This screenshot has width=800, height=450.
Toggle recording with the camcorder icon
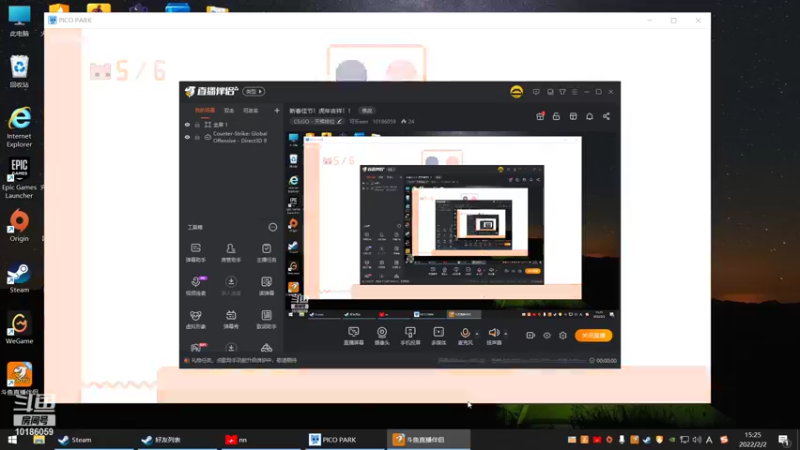[531, 335]
